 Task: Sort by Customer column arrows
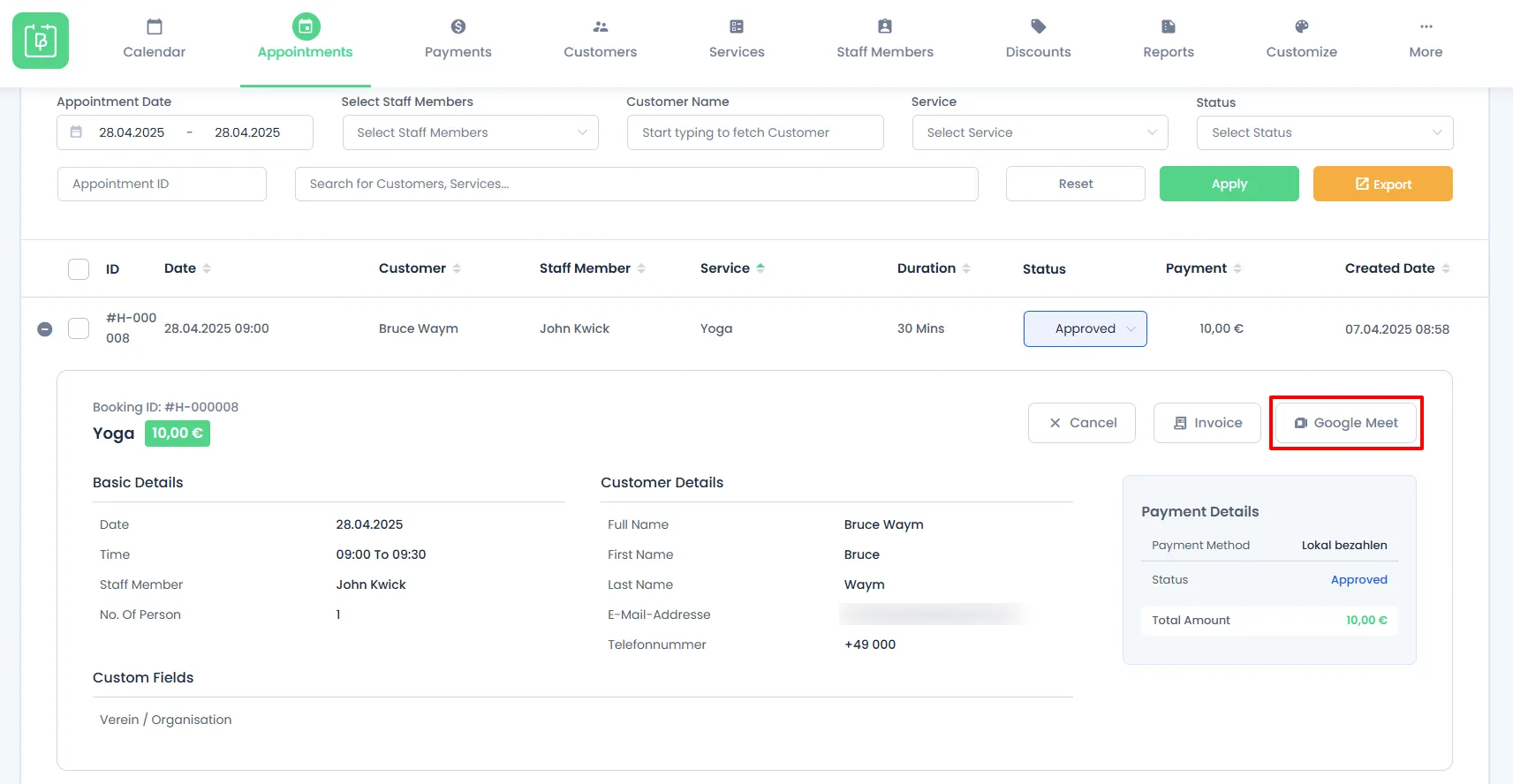coord(457,268)
